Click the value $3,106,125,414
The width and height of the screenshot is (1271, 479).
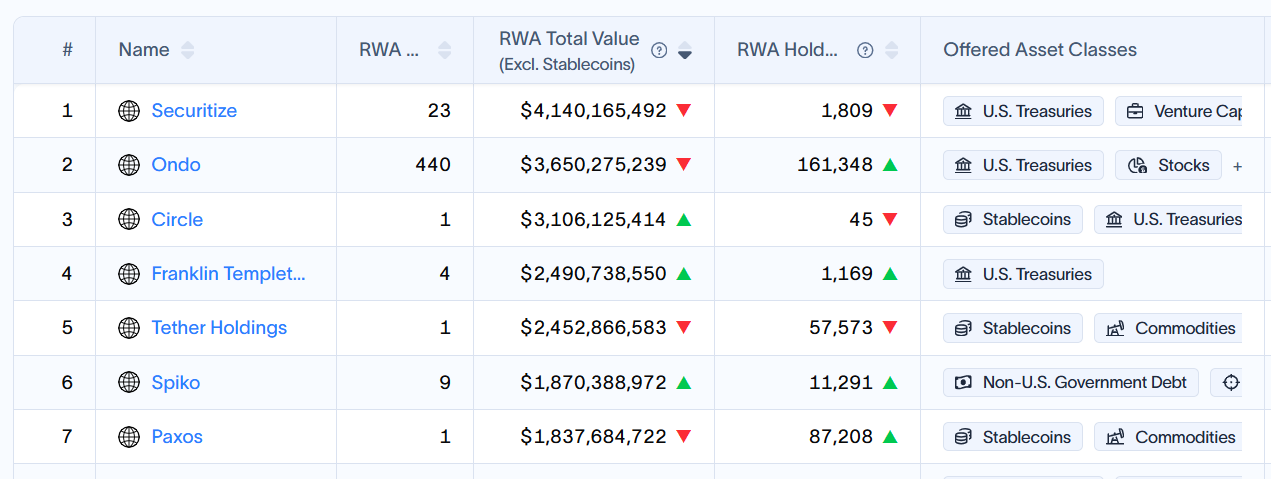593,220
